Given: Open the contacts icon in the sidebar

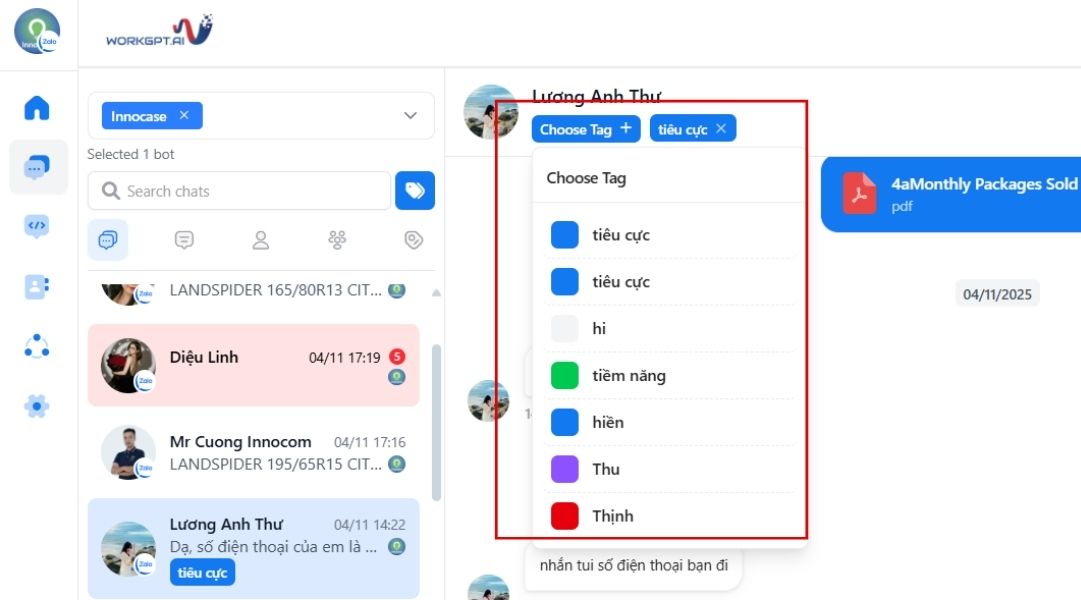Looking at the screenshot, I should pos(37,287).
